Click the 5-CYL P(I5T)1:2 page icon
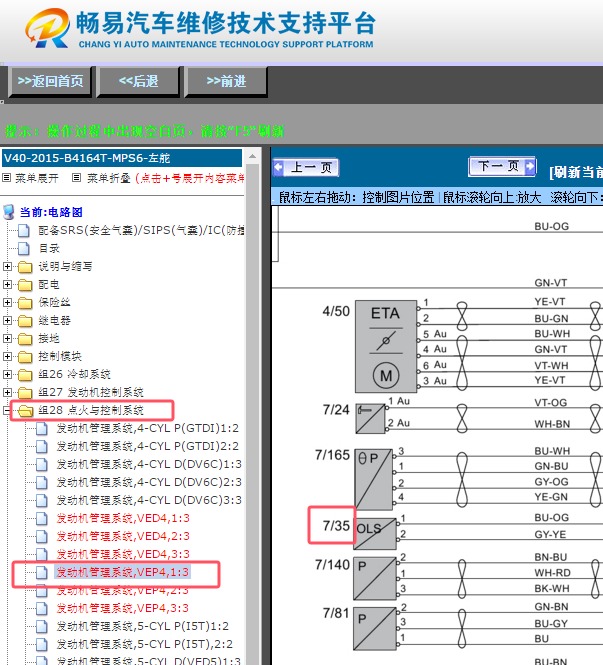 tap(42, 626)
